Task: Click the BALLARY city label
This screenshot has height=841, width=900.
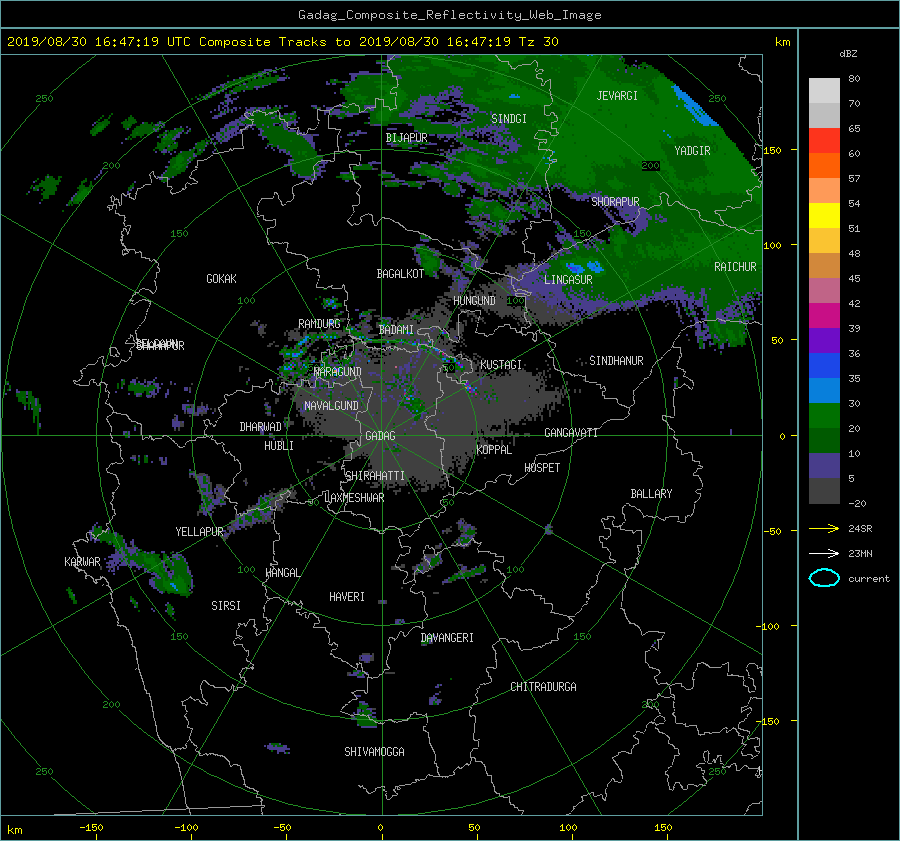Action: point(651,494)
